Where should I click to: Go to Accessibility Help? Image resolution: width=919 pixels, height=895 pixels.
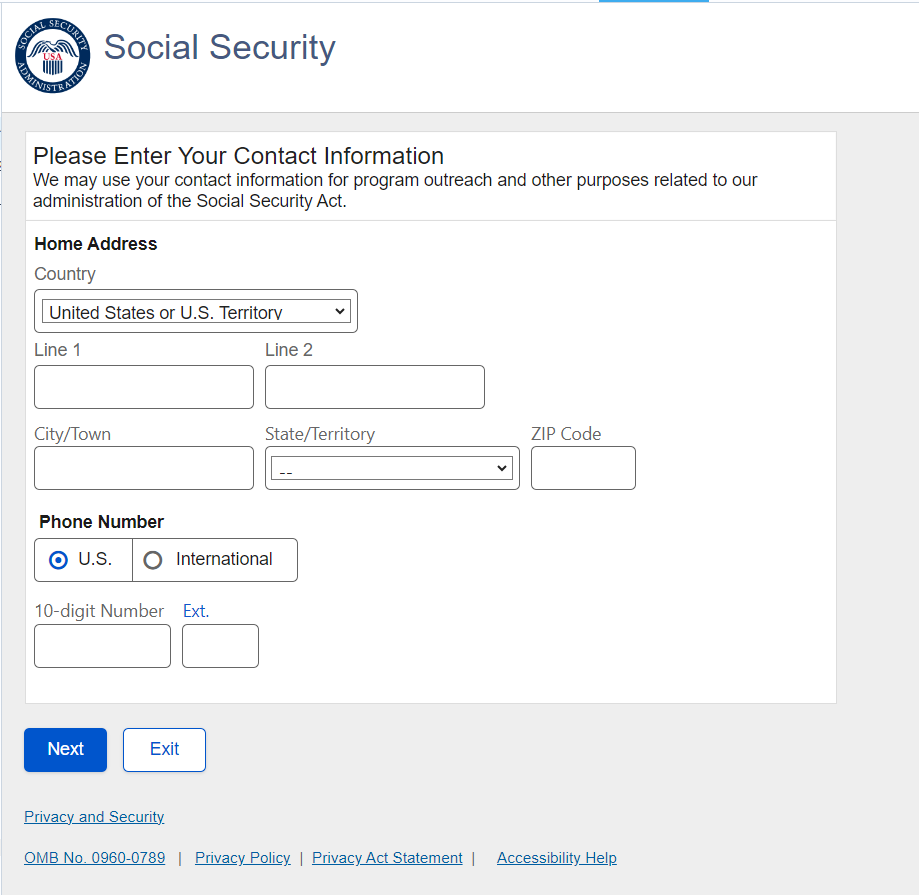click(x=556, y=858)
